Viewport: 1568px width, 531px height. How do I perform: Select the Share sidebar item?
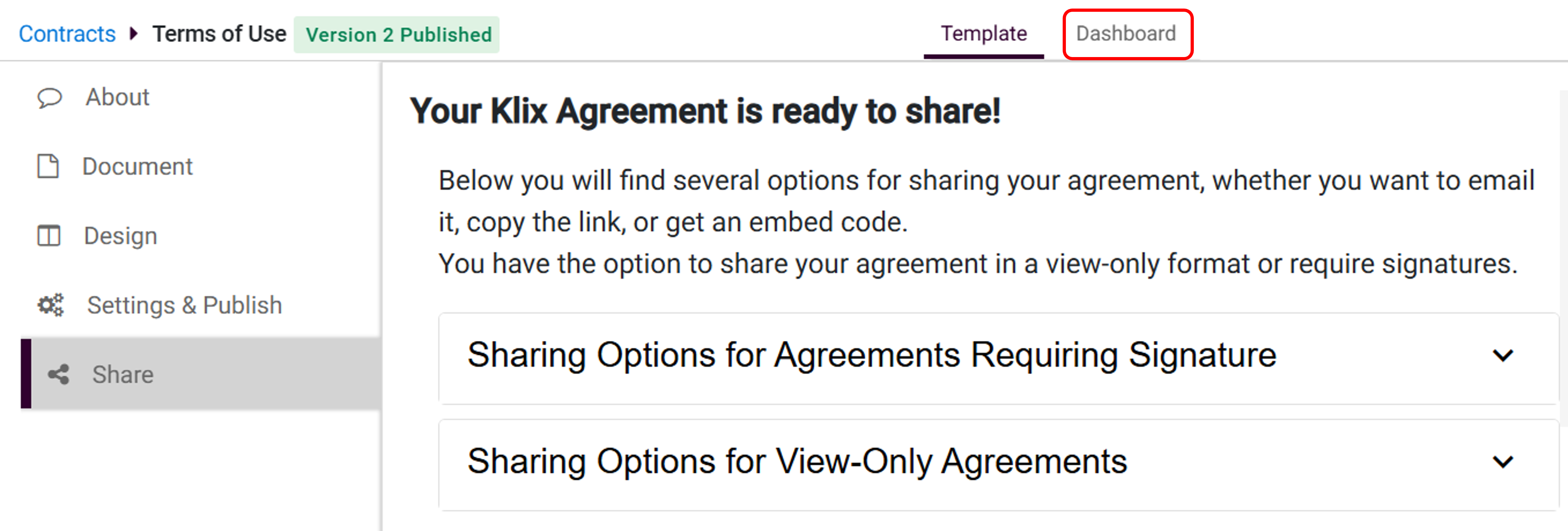122,374
